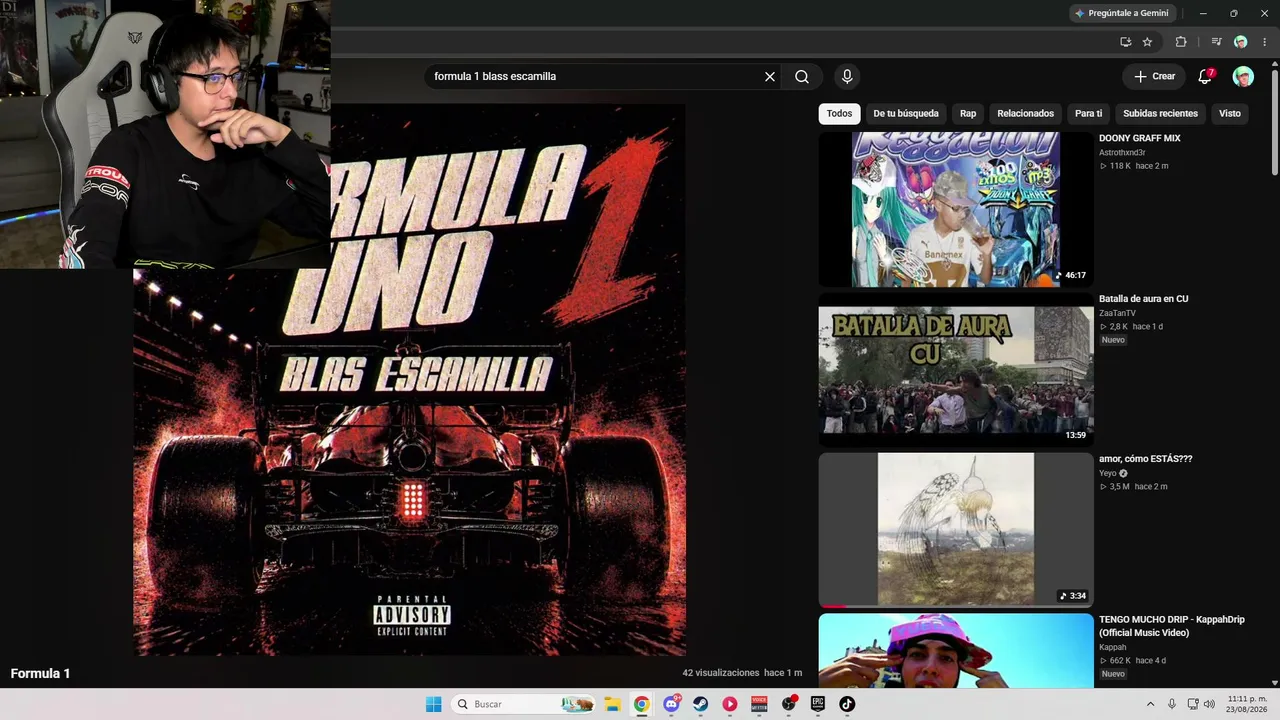The image size is (1280, 720).
Task: Install the app via the address bar icon
Action: point(1126,42)
